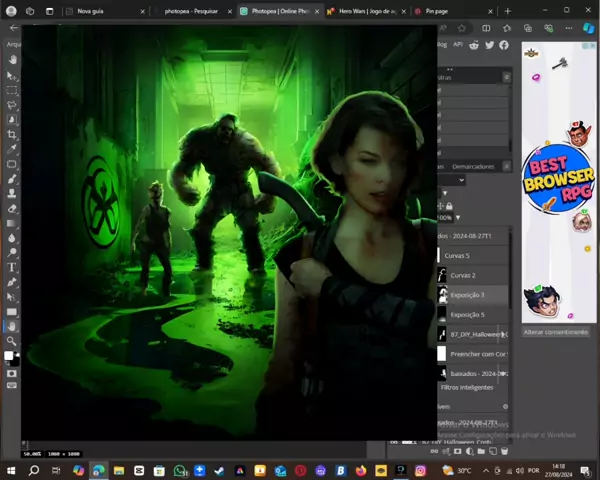Image resolution: width=600 pixels, height=480 pixels.
Task: Select the Path Select tool
Action: tap(12, 297)
